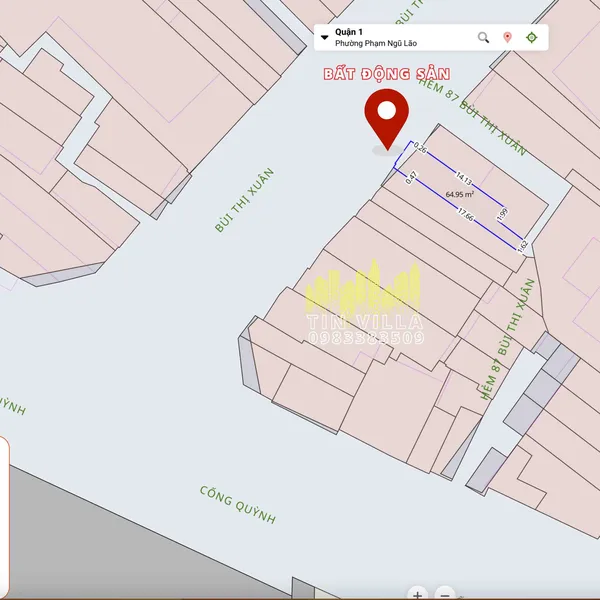This screenshot has width=600, height=600.
Task: Open the search magnifier in location bar
Action: click(x=483, y=38)
